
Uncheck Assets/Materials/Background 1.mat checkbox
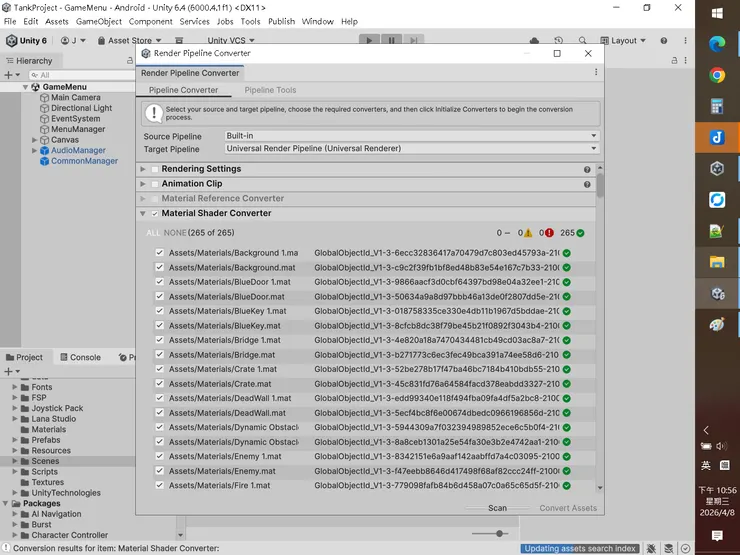[160, 252]
